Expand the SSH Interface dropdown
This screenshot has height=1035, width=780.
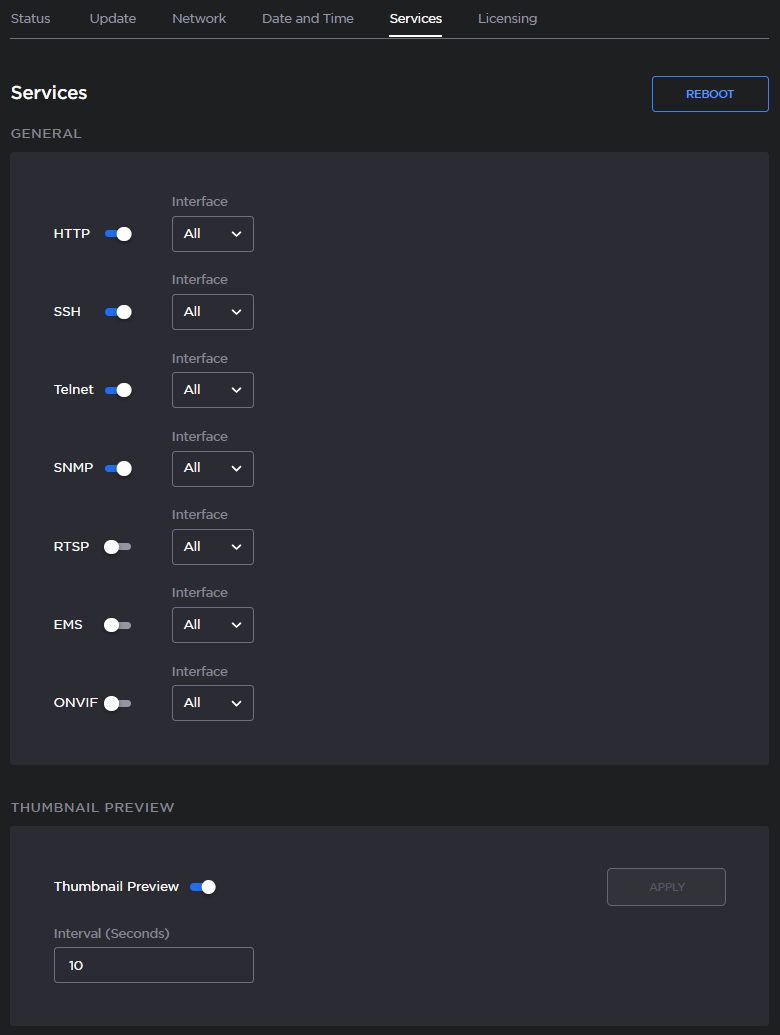tap(213, 312)
